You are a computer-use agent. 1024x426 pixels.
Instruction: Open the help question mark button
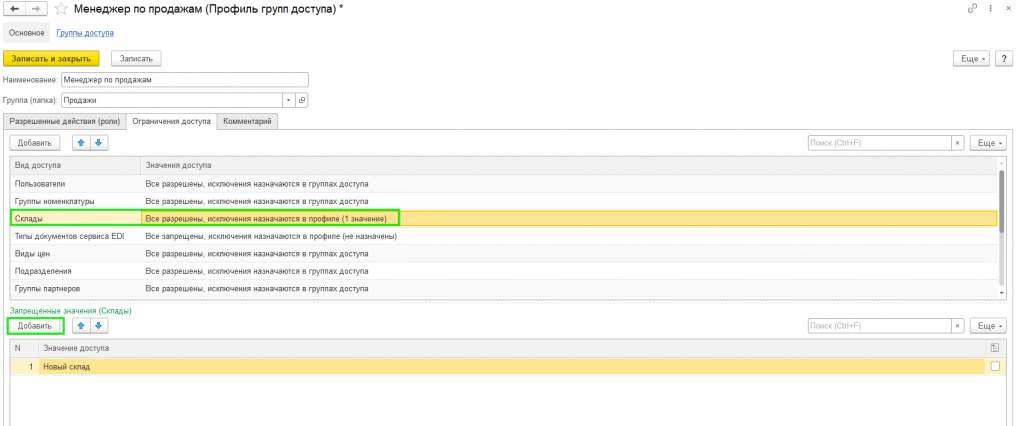[x=1002, y=59]
